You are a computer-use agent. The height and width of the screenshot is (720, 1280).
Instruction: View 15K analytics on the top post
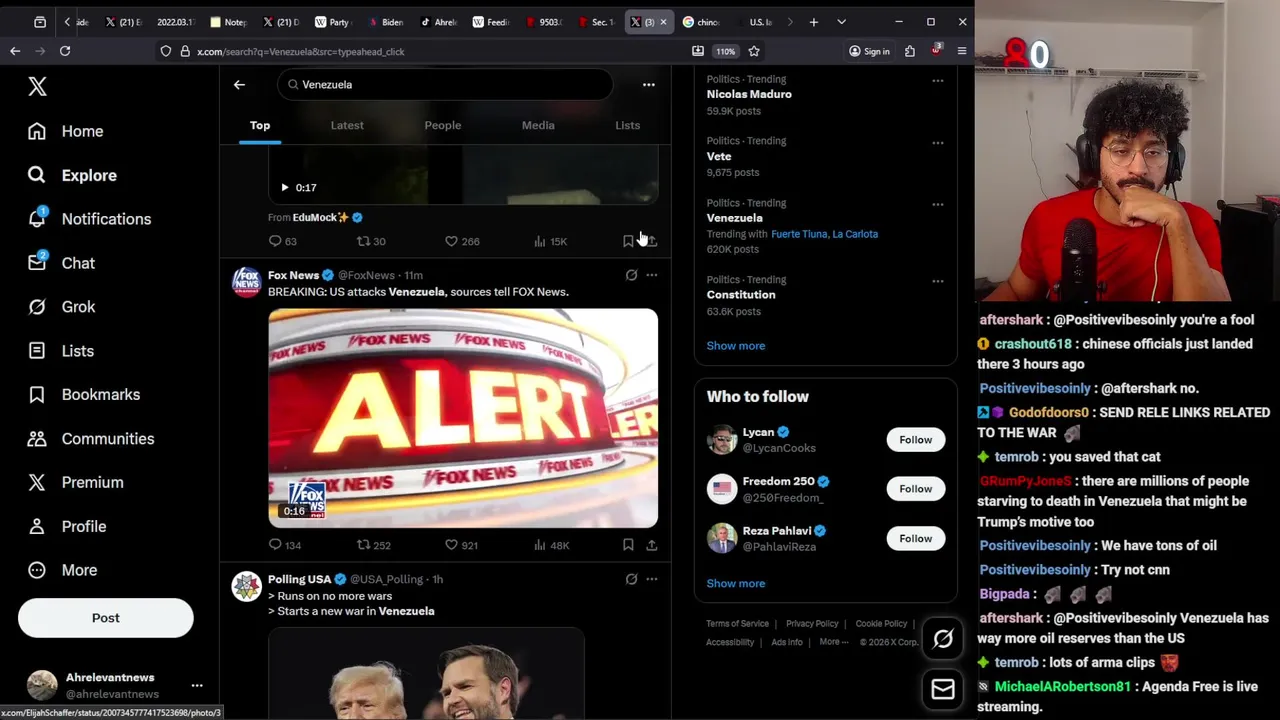pos(550,241)
